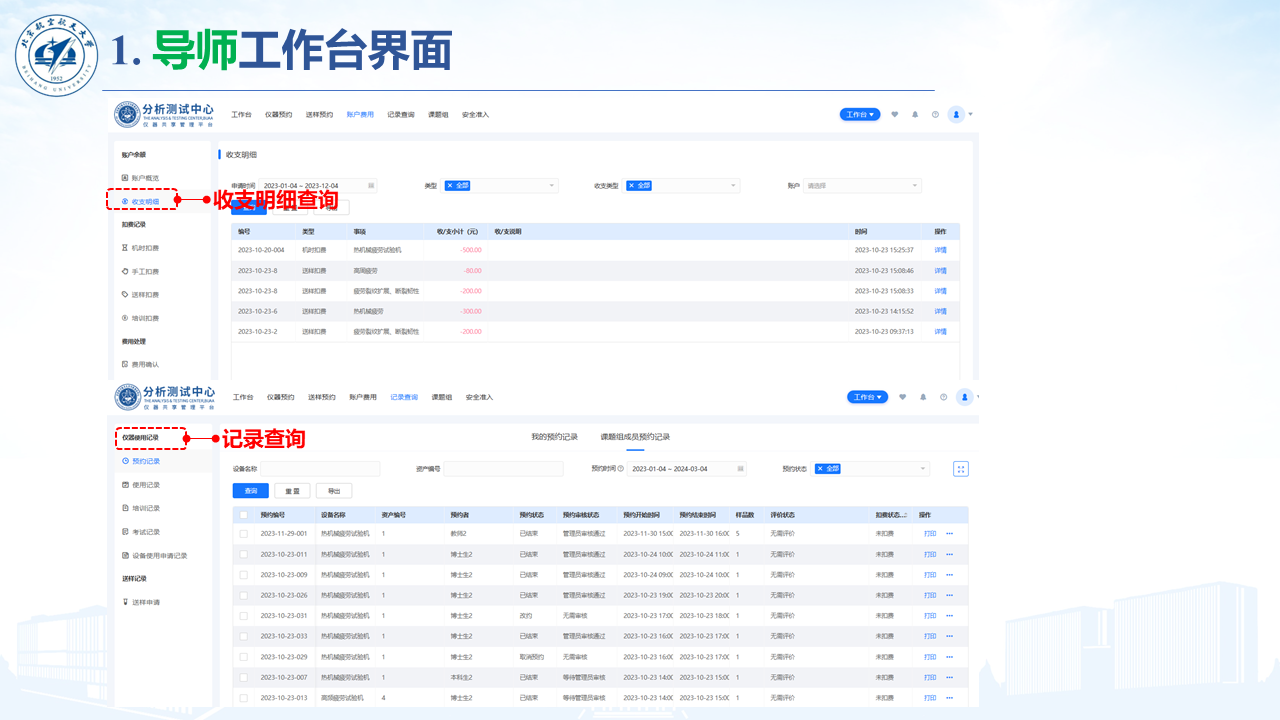Select 送样扣费 tag icon entry
The width and height of the screenshot is (1280, 720).
(145, 295)
